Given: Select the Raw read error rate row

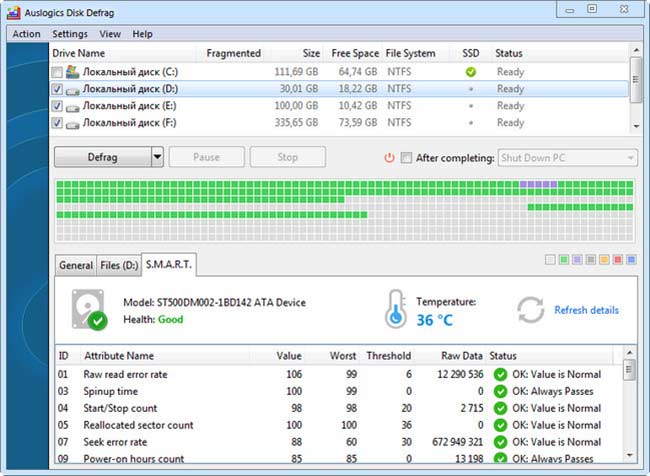Looking at the screenshot, I should point(339,374).
